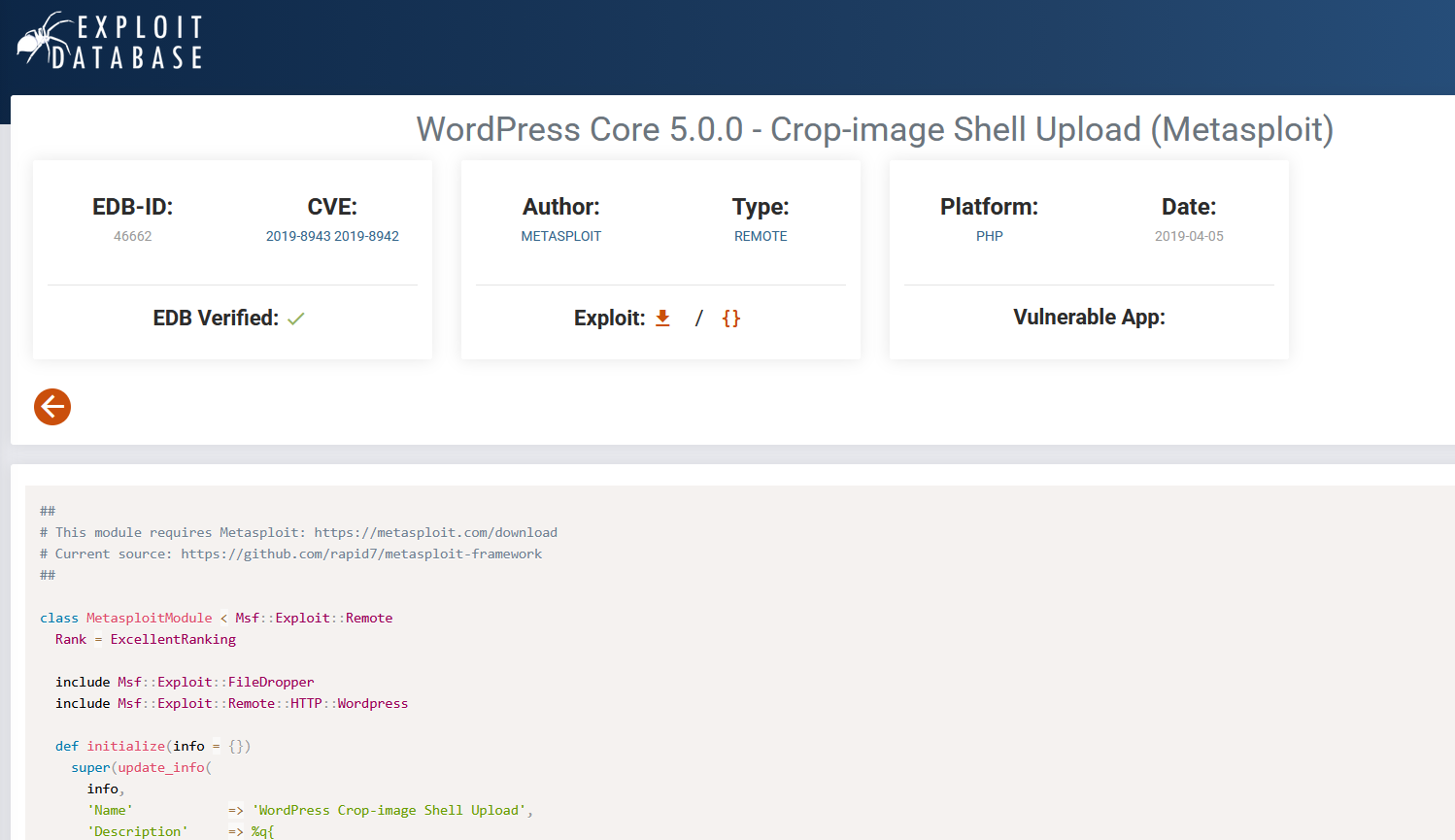Click the include FileDropper code line
The height and width of the screenshot is (840, 1455).
(185, 682)
